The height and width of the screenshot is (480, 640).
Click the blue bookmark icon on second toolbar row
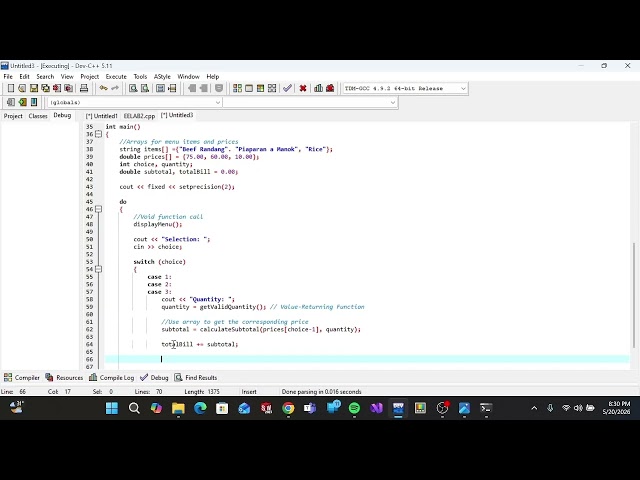coord(34,102)
